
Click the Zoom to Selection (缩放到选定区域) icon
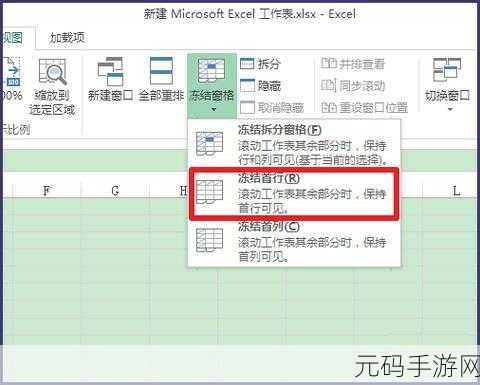pos(52,72)
